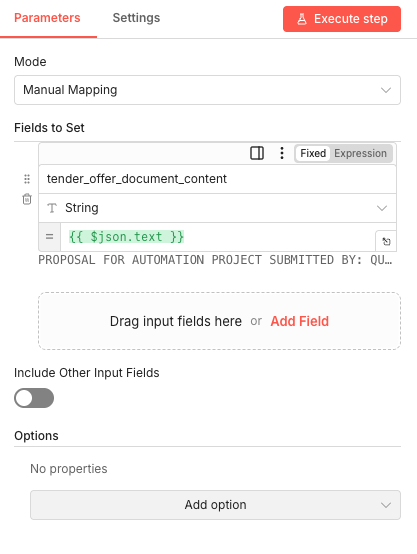Toggle the side panel layout icon
This screenshot has width=417, height=554.
click(x=257, y=153)
